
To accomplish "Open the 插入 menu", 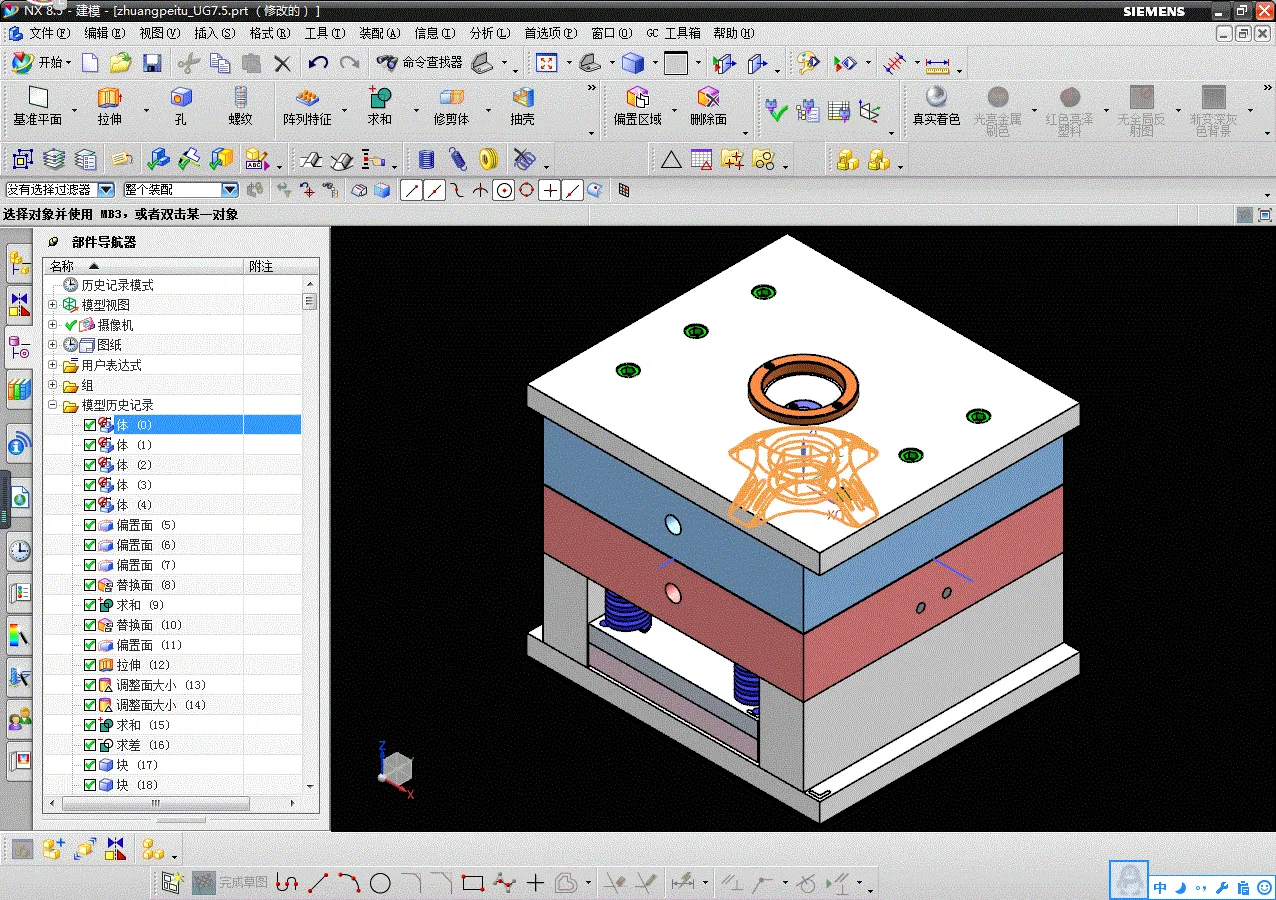I will pos(215,33).
